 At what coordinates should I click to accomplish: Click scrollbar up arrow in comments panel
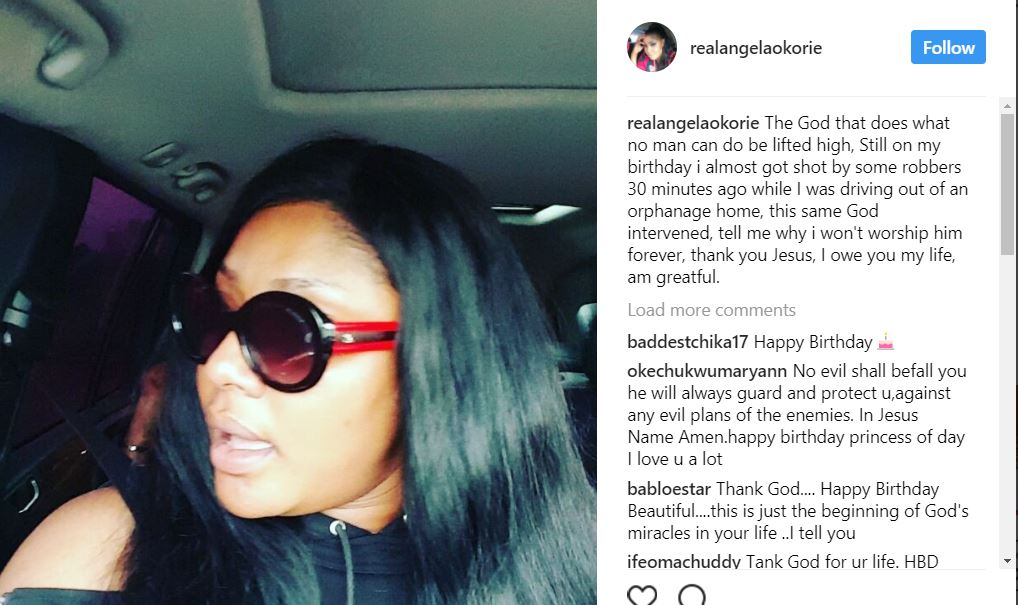point(1007,106)
